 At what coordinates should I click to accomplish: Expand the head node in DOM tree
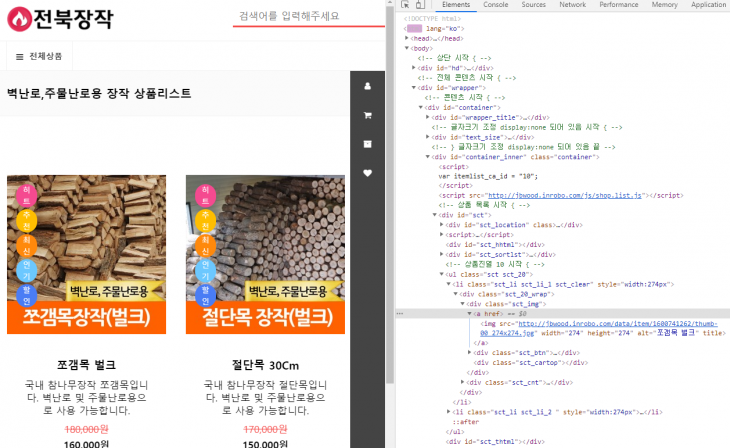pyautogui.click(x=407, y=38)
